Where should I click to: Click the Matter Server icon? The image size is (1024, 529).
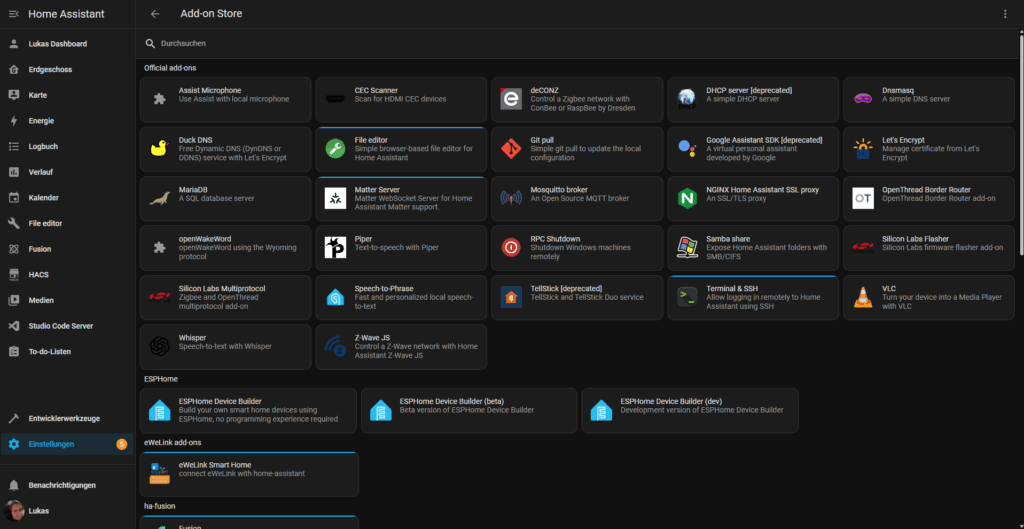click(x=336, y=199)
